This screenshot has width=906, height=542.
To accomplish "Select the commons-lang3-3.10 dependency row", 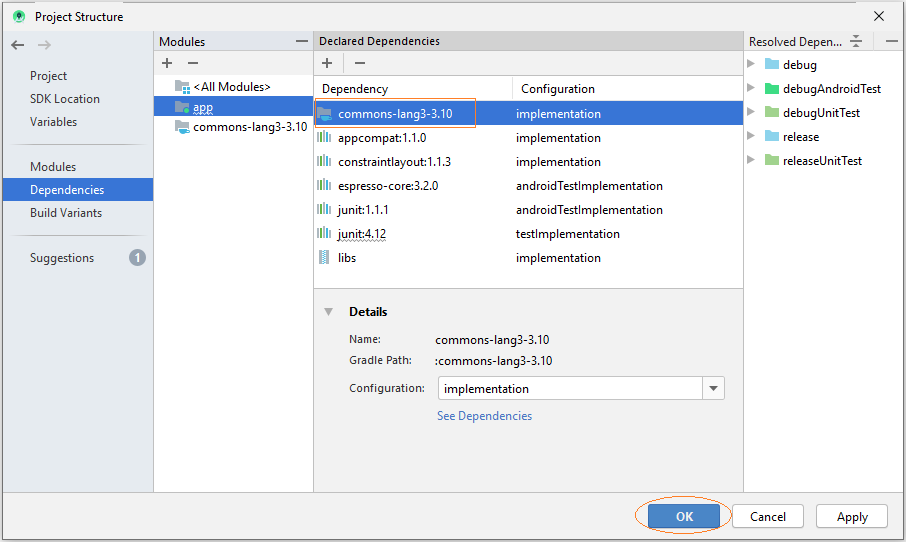I will (528, 113).
